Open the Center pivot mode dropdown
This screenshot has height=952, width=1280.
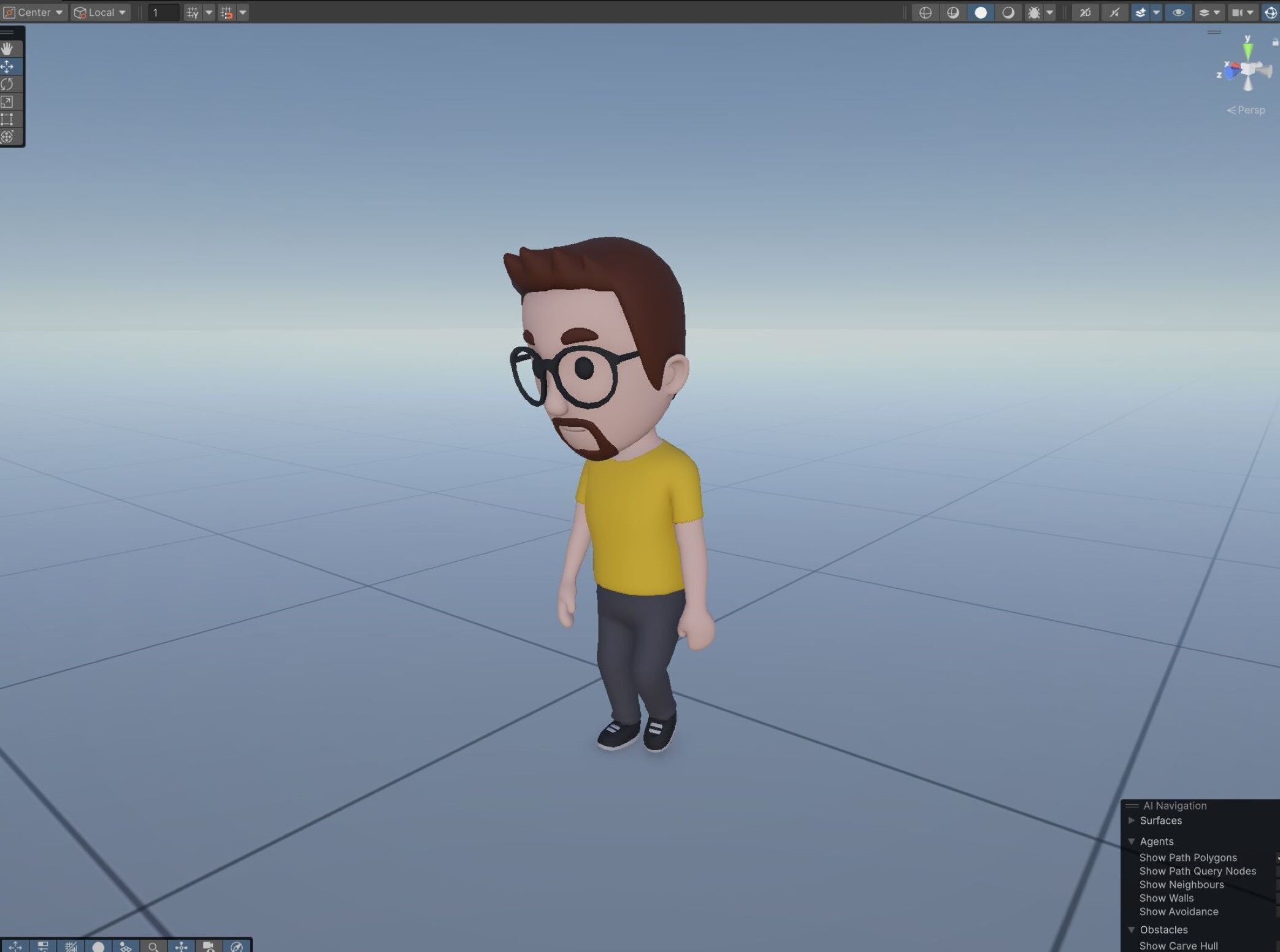click(x=34, y=12)
